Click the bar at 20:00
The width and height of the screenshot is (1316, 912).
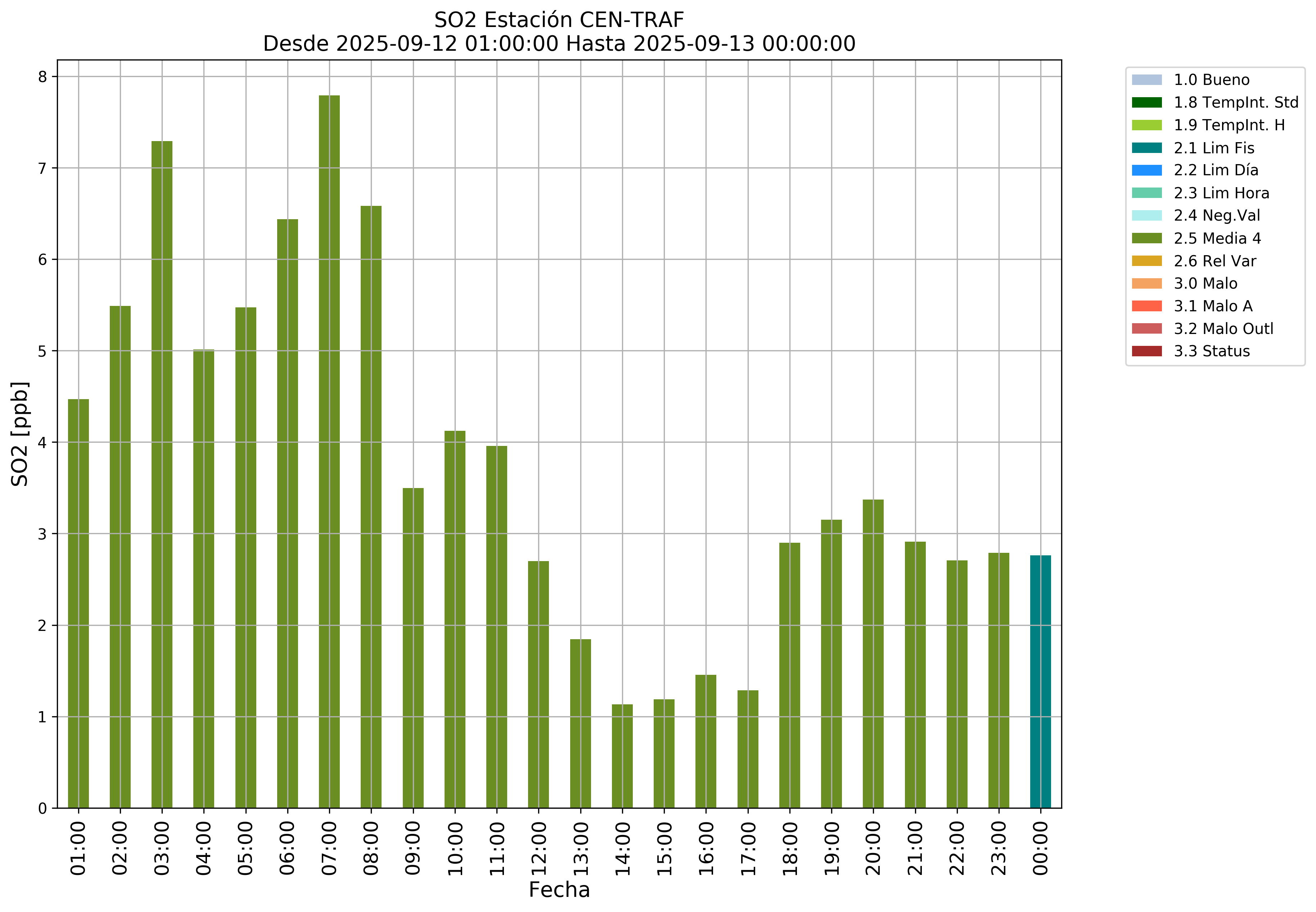click(873, 654)
